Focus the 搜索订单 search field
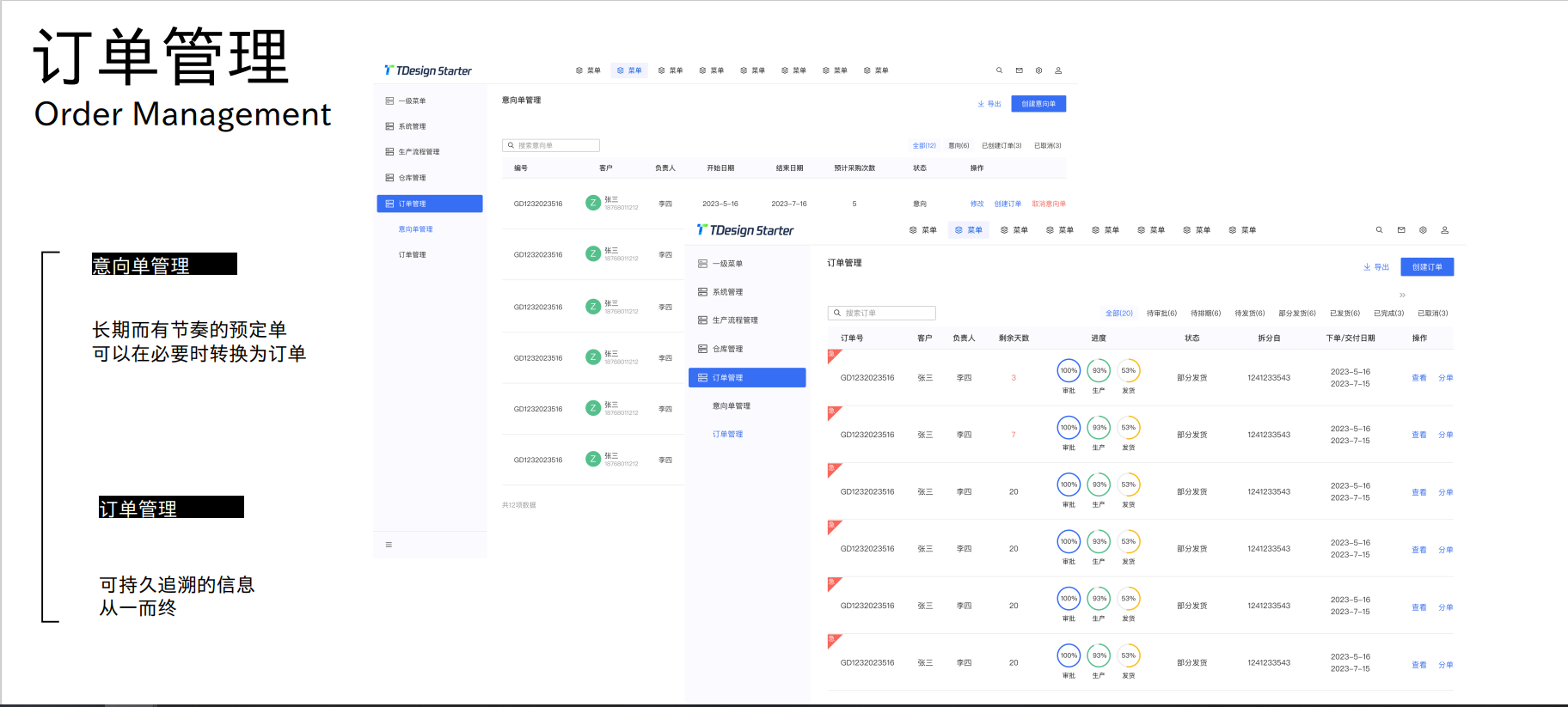The image size is (1568, 707). (881, 314)
